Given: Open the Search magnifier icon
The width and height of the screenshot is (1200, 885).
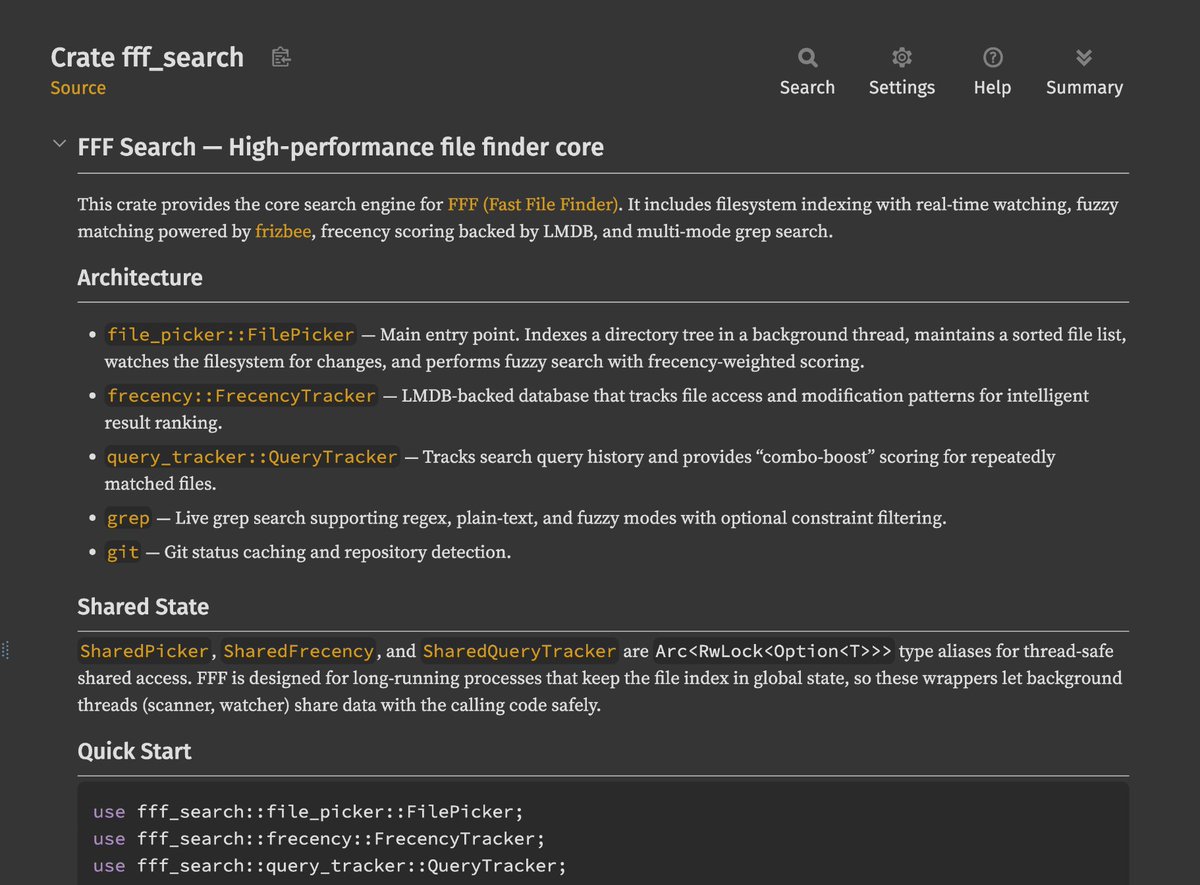Looking at the screenshot, I should [x=807, y=58].
